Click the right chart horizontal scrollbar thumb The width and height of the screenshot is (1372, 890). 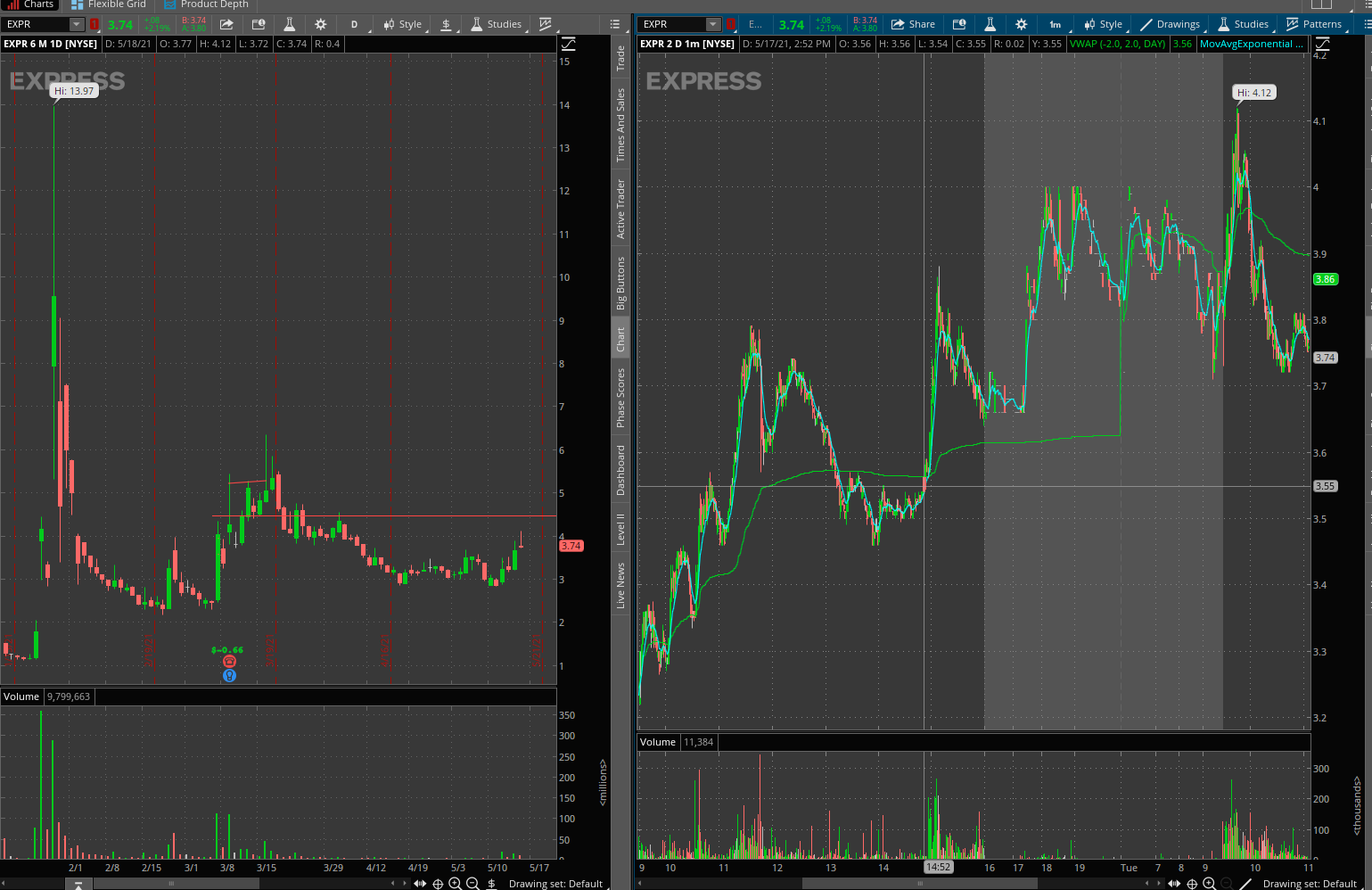(919, 884)
